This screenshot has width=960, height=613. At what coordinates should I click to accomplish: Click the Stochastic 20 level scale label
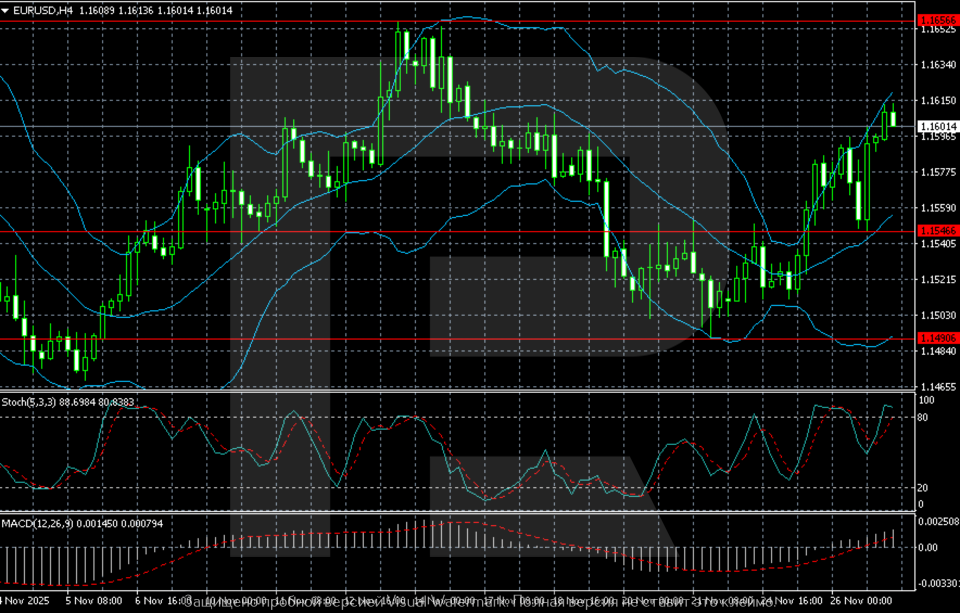tap(925, 488)
